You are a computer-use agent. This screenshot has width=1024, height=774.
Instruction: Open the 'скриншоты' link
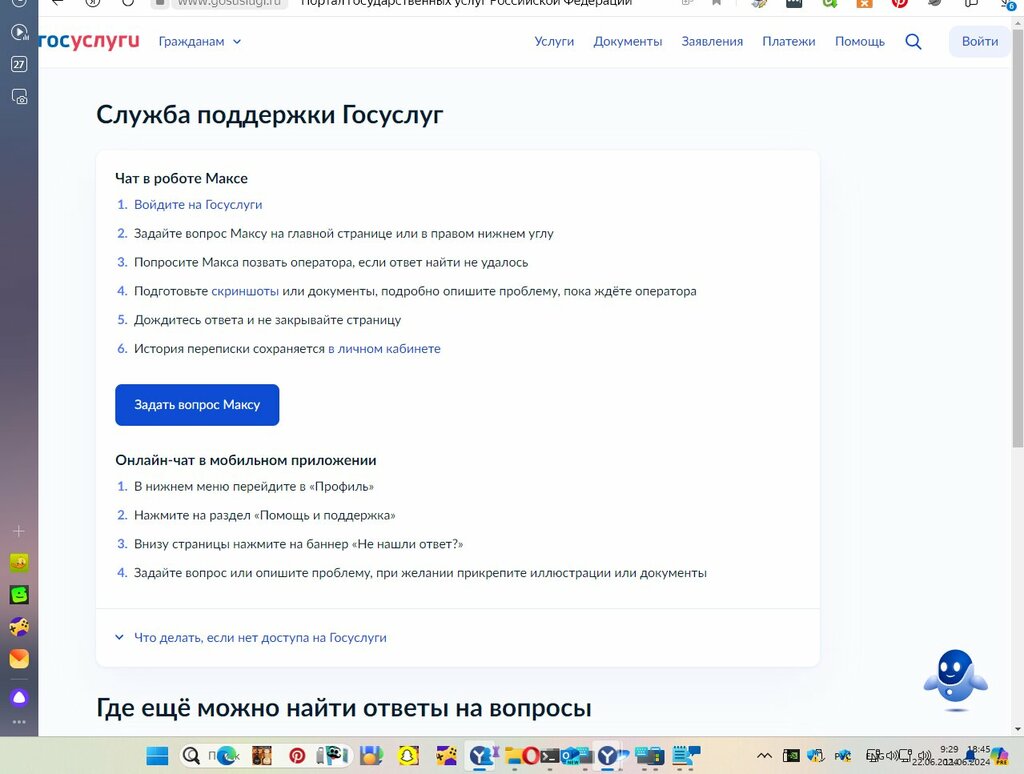coord(245,291)
